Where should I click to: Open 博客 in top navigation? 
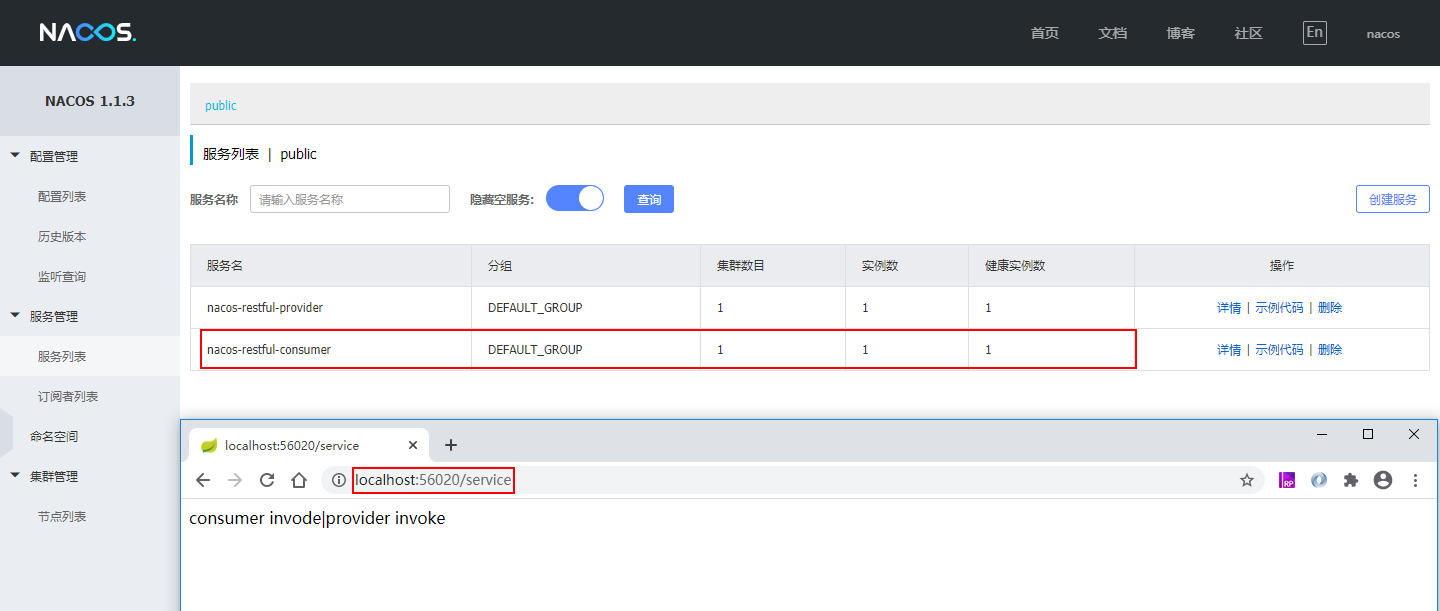click(1181, 33)
